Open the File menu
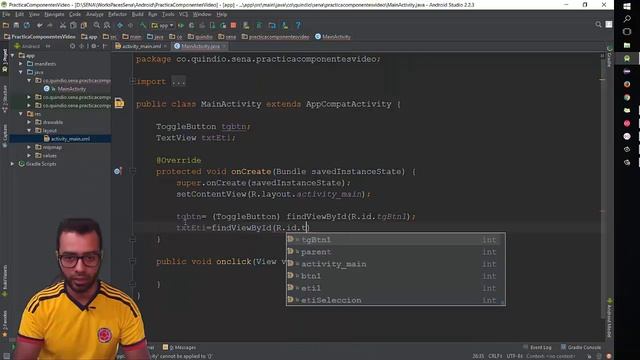The image size is (640, 360). (6, 14)
